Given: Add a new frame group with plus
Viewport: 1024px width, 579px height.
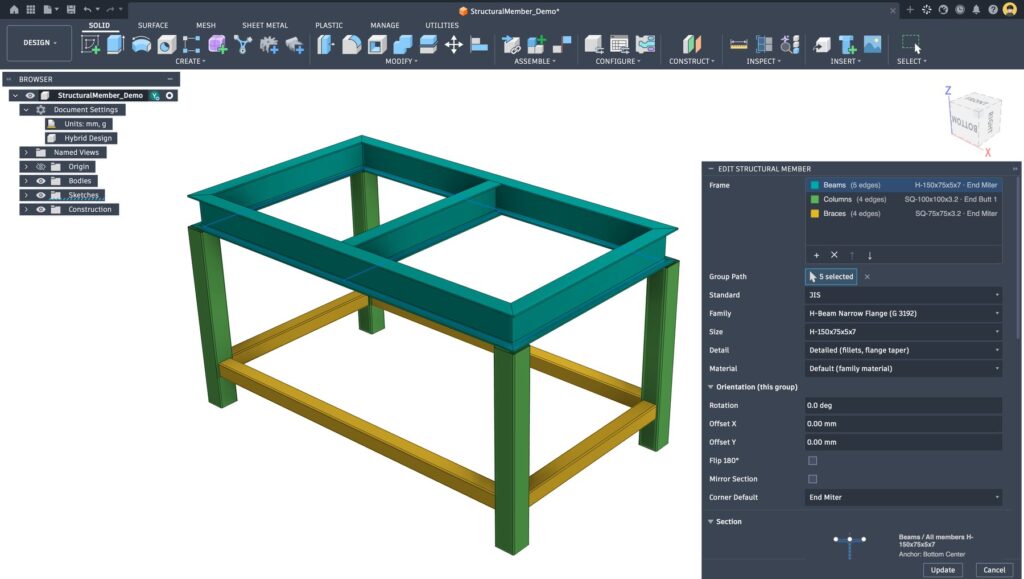Looking at the screenshot, I should 816,255.
